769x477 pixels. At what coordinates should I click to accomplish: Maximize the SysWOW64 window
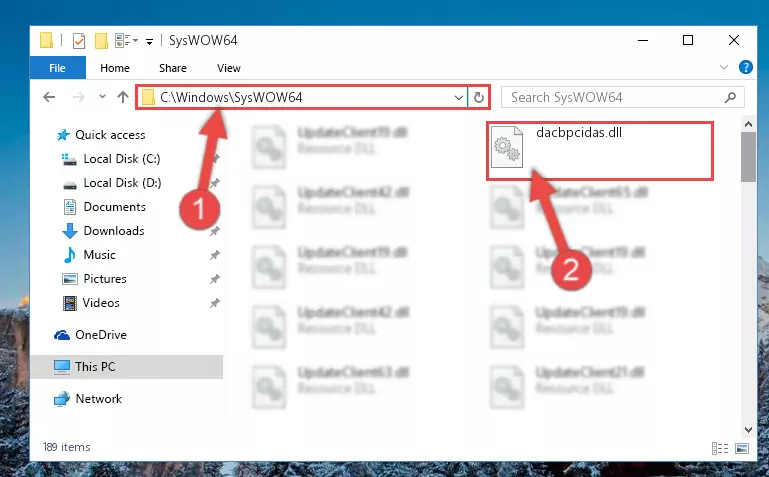tap(688, 40)
